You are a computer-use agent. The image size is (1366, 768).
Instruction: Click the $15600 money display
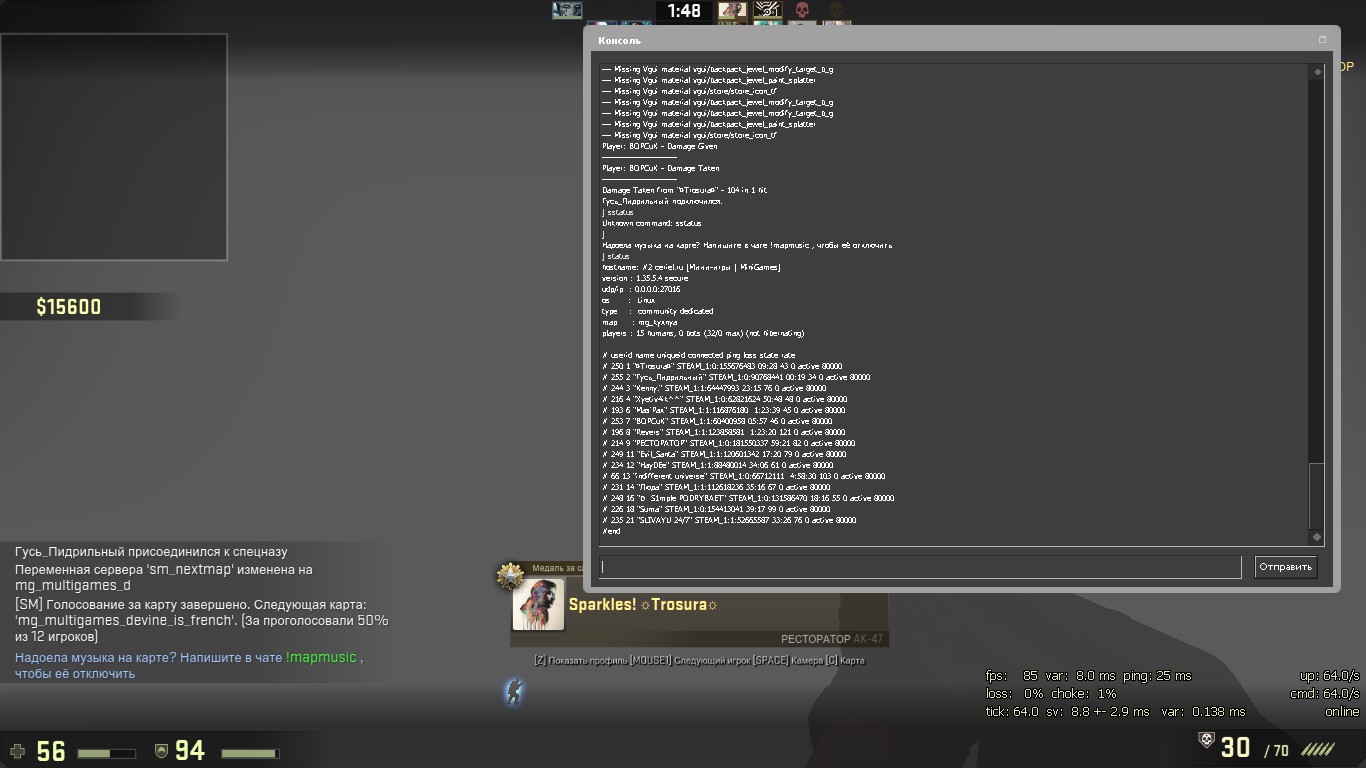(68, 307)
